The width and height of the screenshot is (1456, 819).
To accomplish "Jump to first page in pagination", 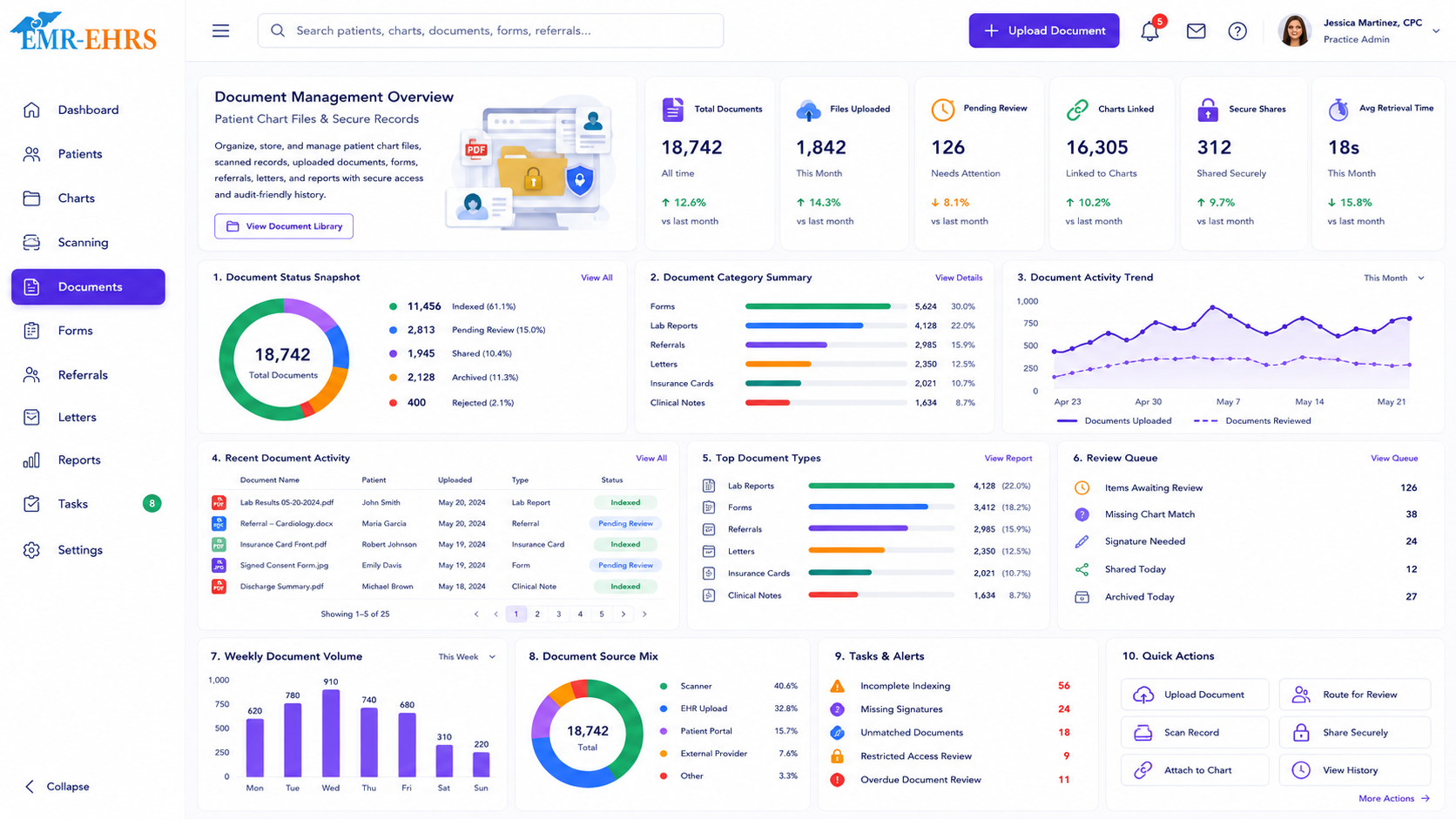I will [476, 614].
